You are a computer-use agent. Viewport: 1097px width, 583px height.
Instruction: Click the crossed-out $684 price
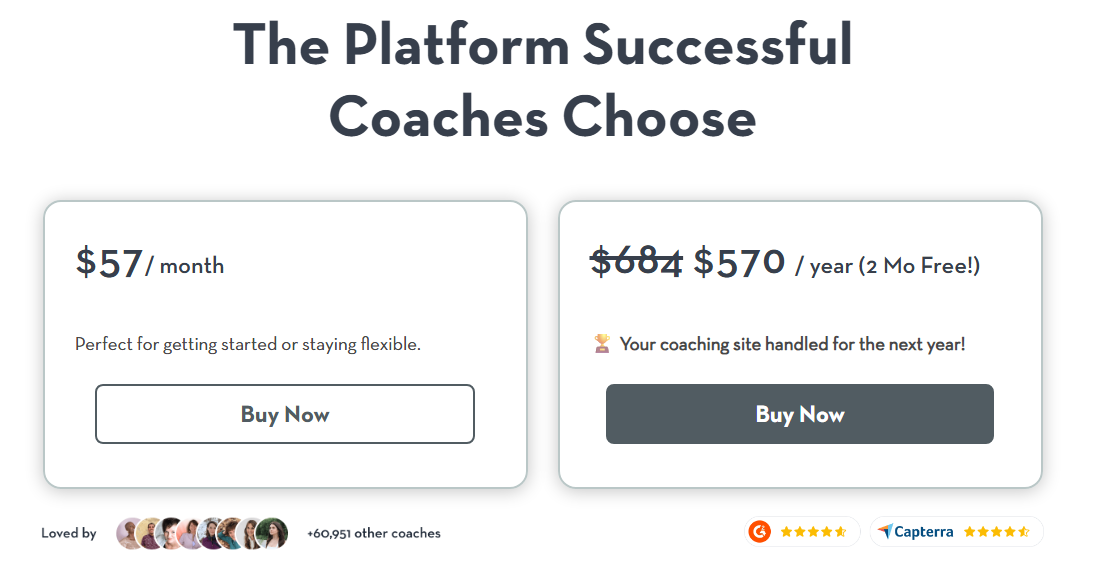click(636, 262)
